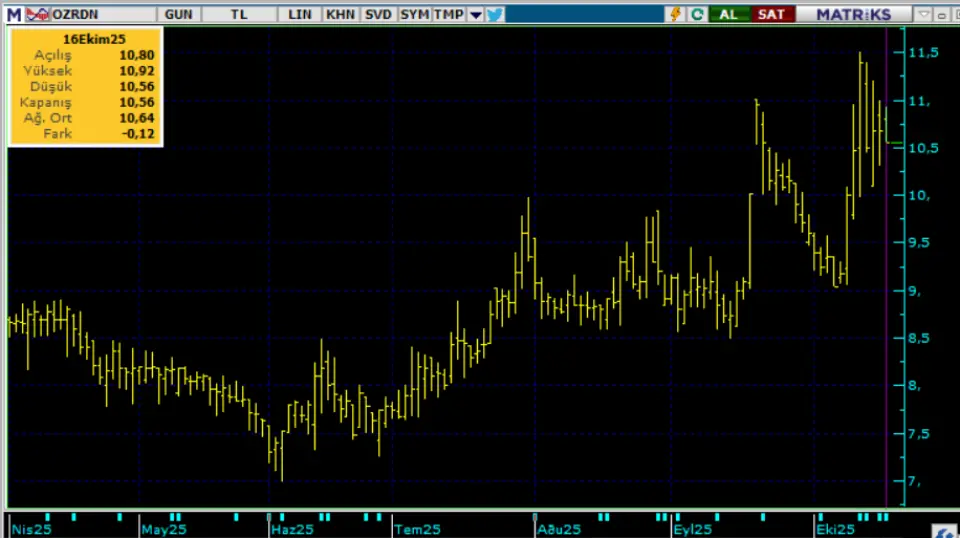The height and width of the screenshot is (538, 960).
Task: Open the GUN period selector
Action: click(178, 14)
